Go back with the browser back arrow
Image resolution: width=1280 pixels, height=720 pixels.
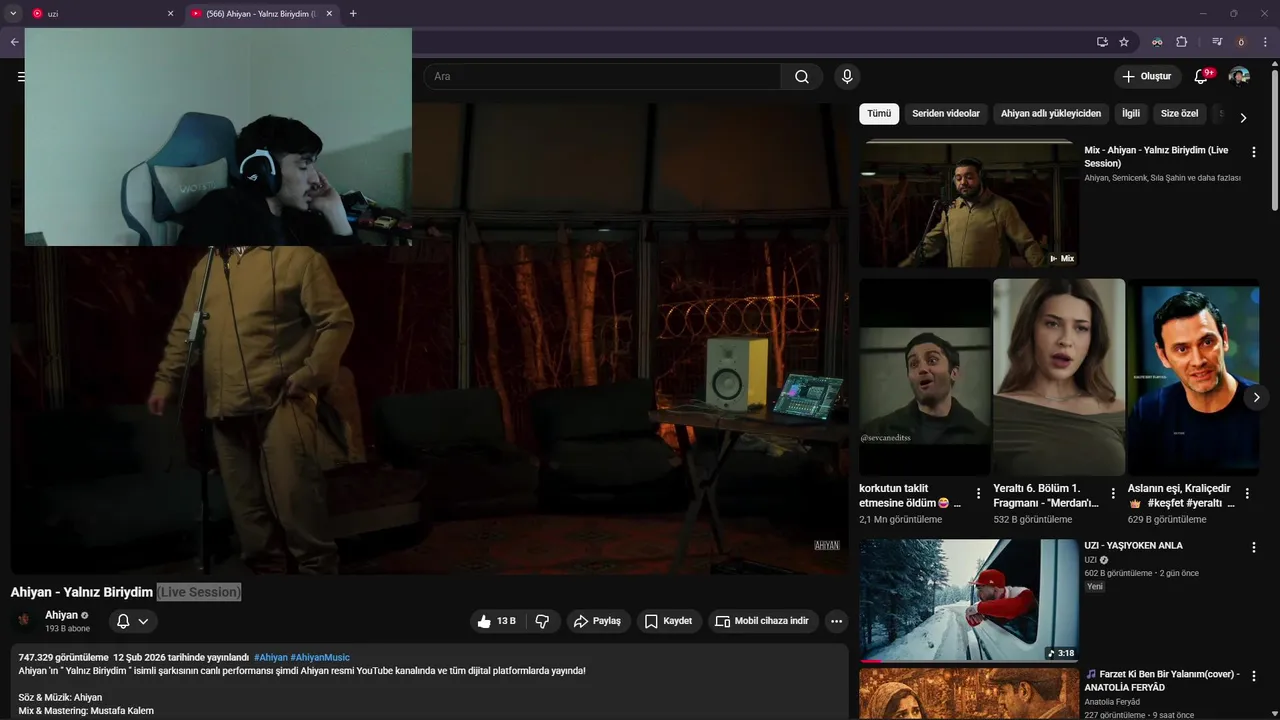(x=14, y=42)
